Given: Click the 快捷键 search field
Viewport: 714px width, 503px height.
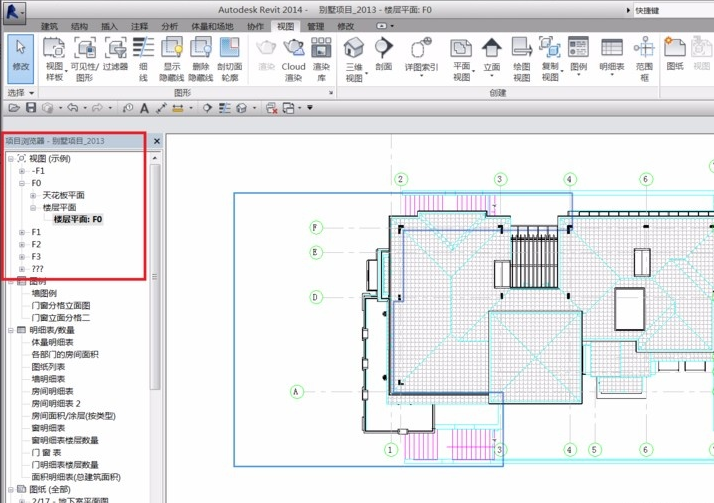Looking at the screenshot, I should pos(673,10).
